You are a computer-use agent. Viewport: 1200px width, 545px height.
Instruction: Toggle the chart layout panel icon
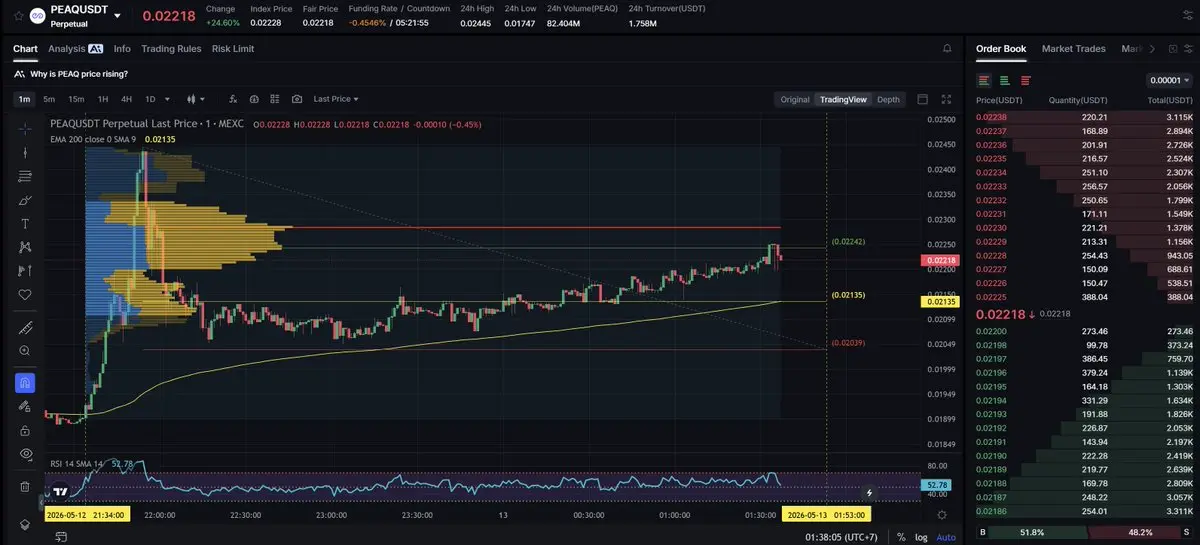click(x=922, y=99)
